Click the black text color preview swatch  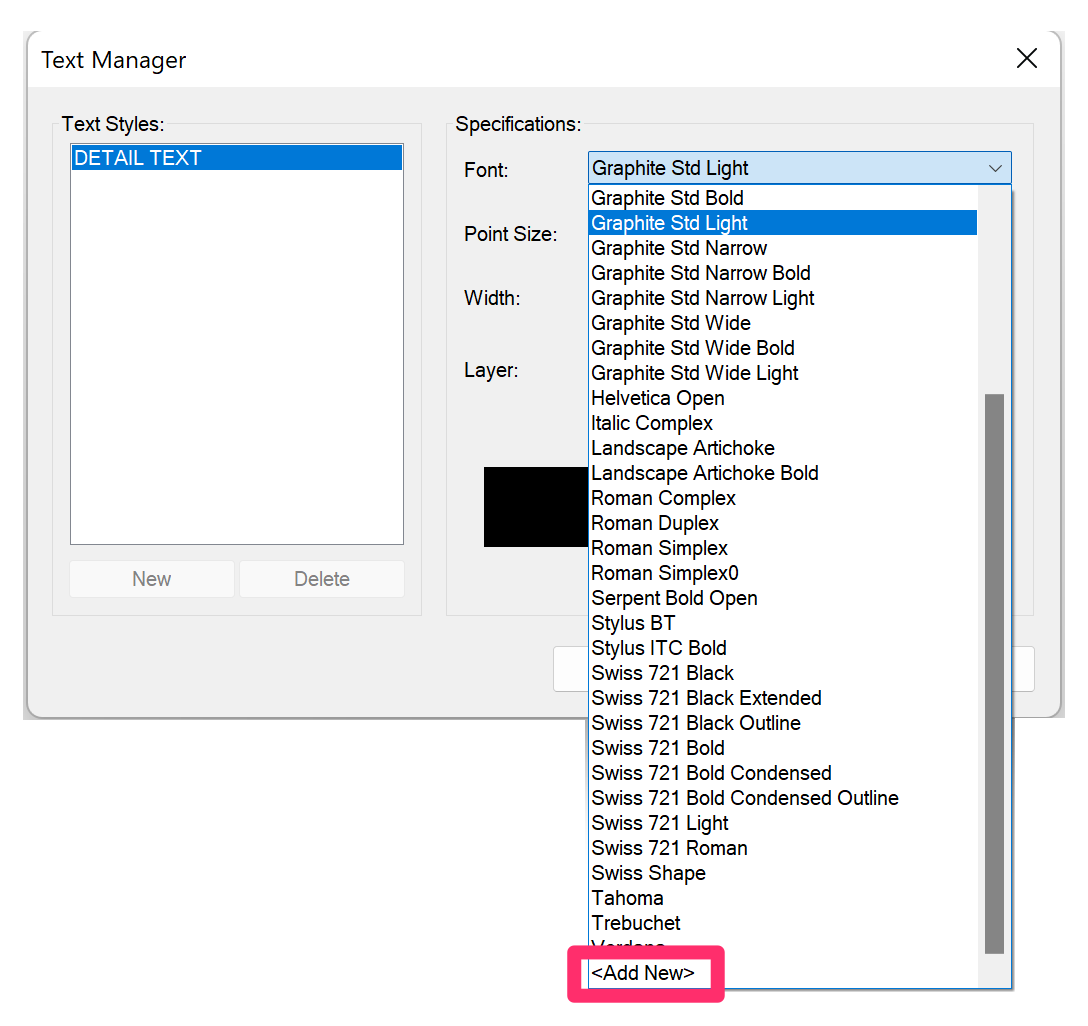coord(535,507)
